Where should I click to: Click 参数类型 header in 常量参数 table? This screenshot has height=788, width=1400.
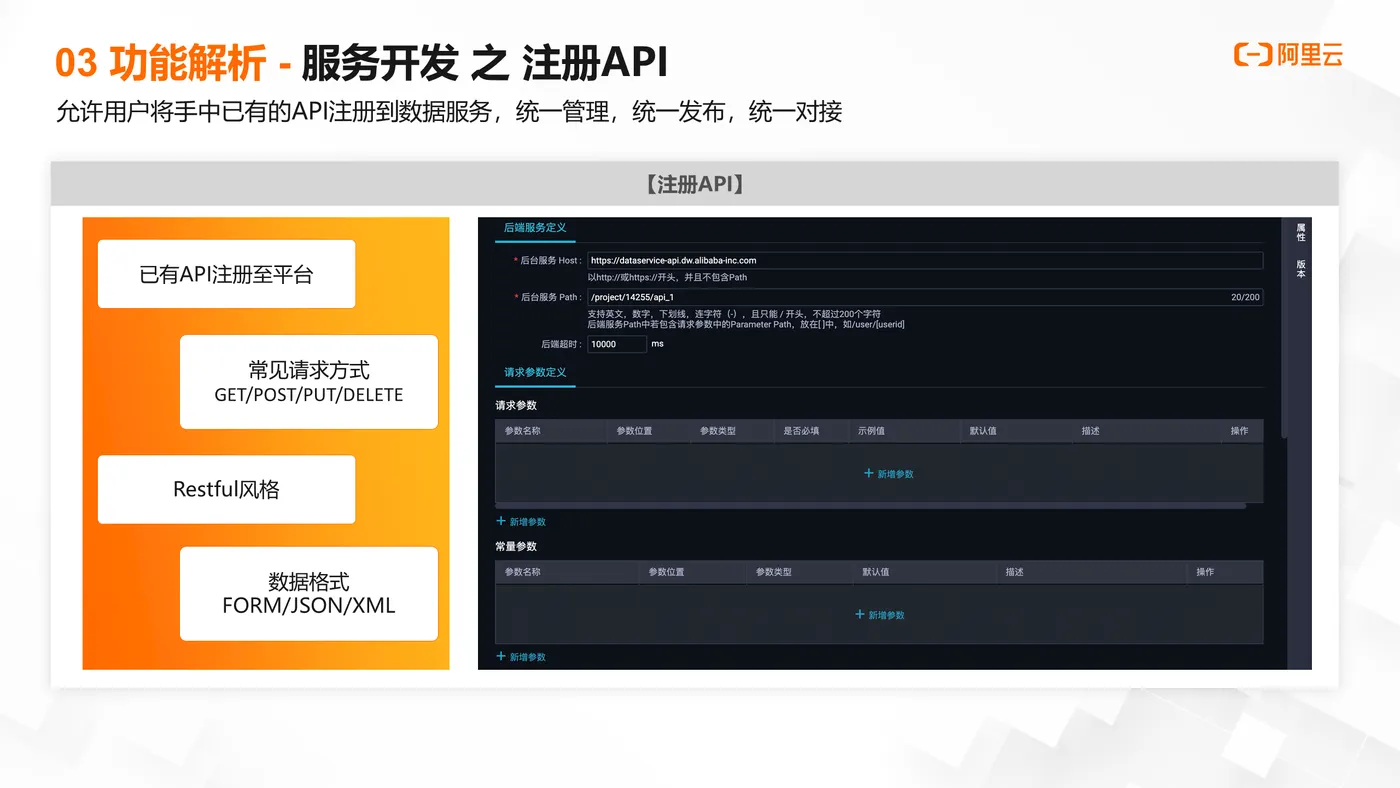pyautogui.click(x=774, y=572)
